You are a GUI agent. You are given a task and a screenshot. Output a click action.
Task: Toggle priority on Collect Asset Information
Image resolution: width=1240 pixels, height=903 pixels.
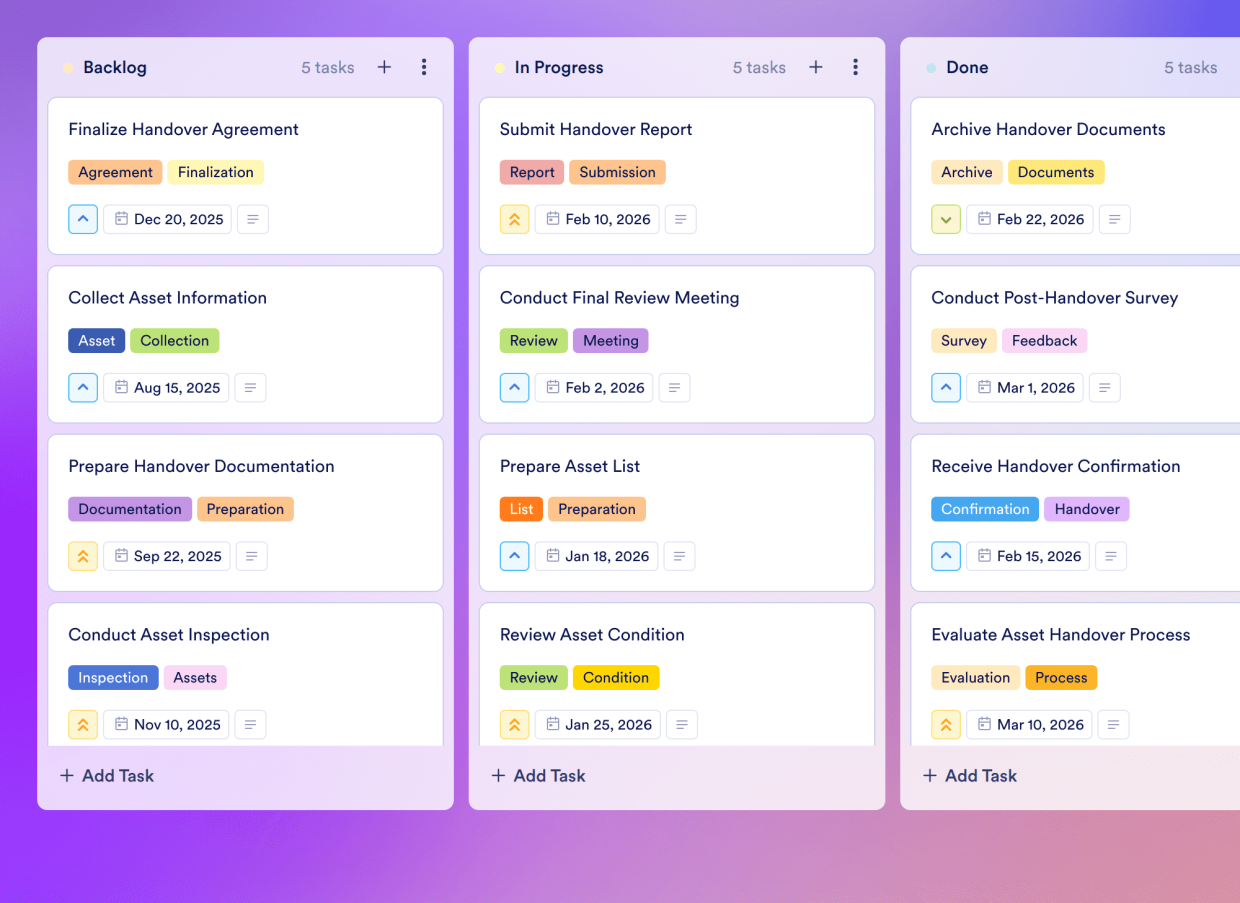click(x=83, y=387)
